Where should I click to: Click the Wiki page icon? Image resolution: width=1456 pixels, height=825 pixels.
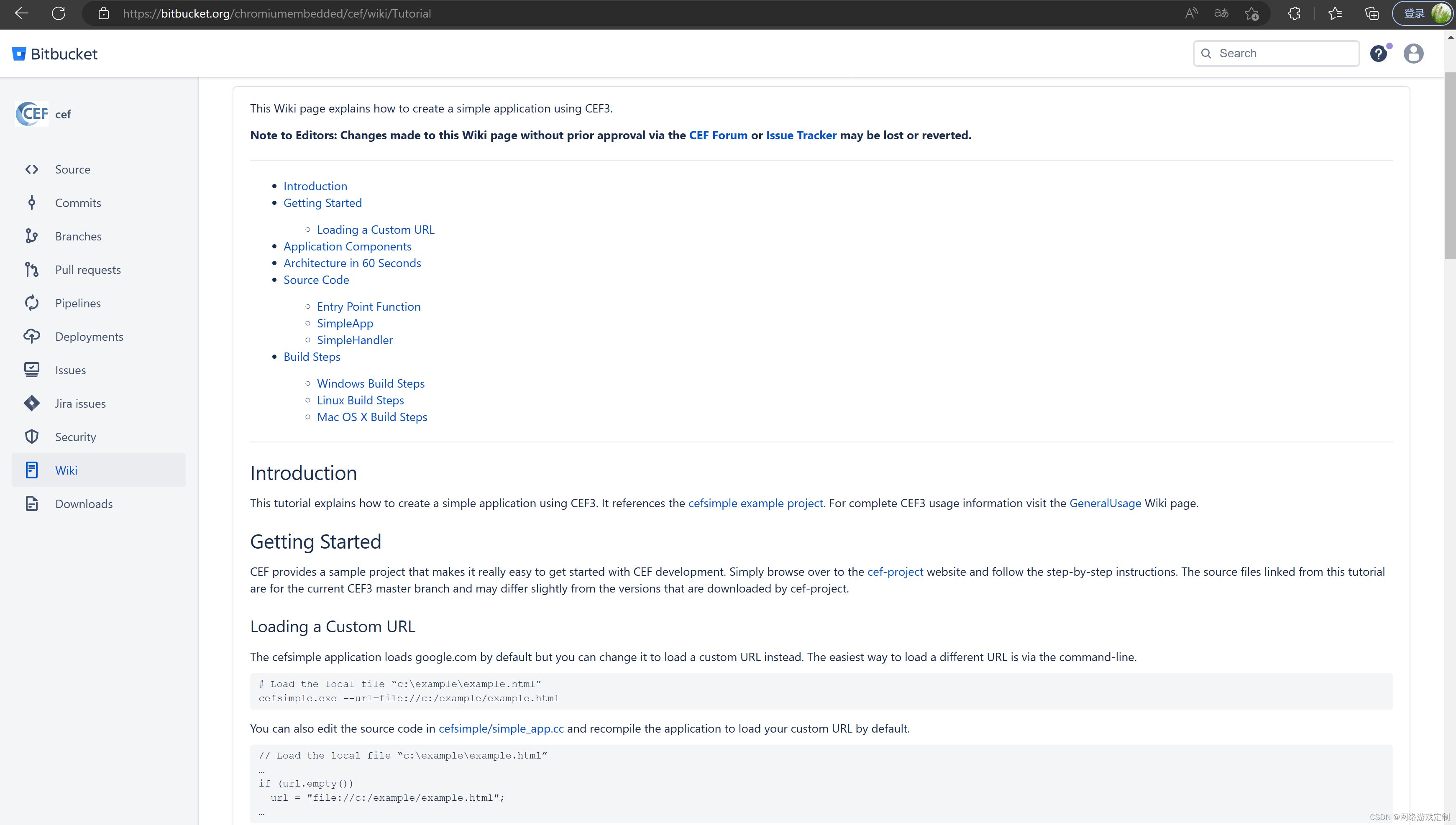(x=32, y=470)
